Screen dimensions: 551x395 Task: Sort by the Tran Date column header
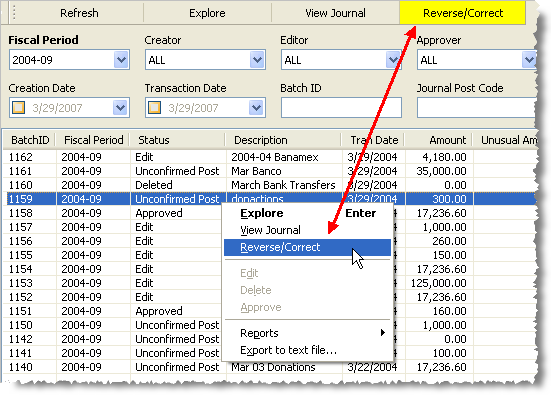373,140
